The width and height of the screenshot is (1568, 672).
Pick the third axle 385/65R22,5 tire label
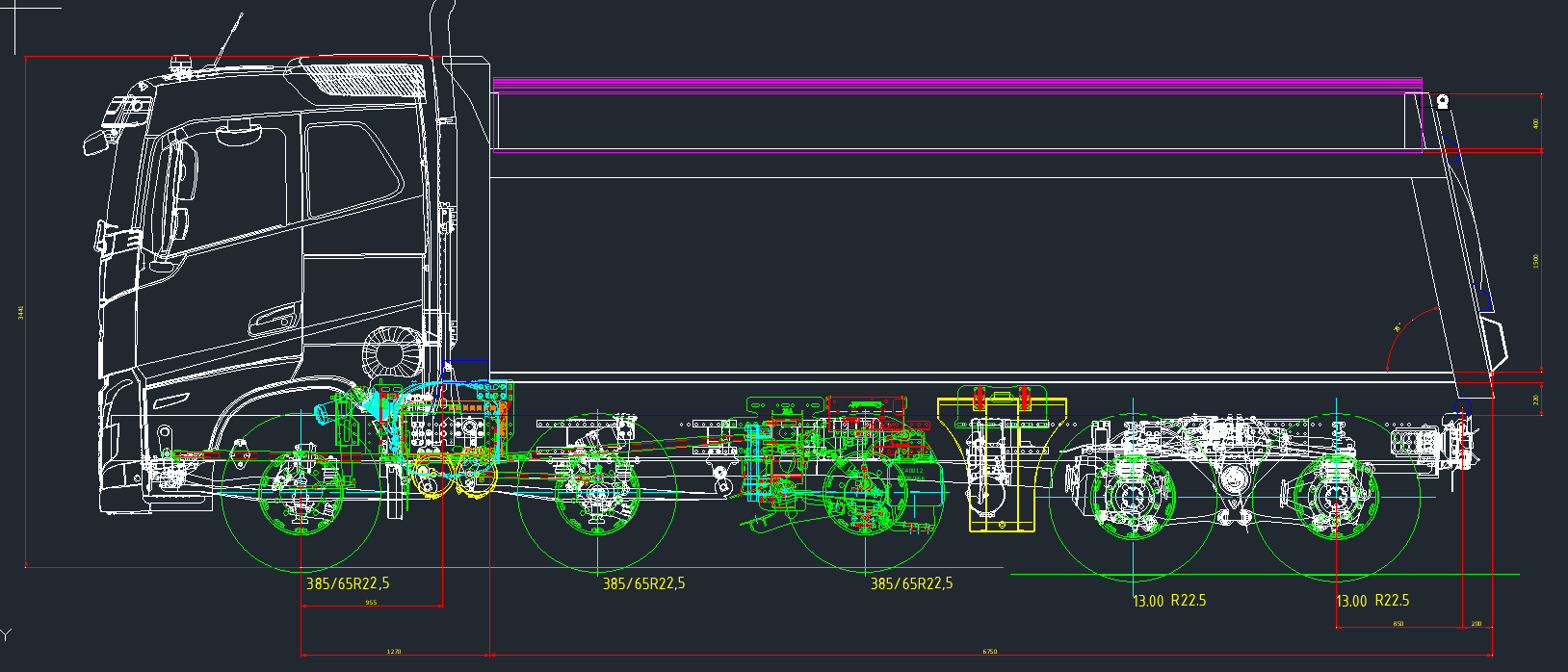coord(911,583)
